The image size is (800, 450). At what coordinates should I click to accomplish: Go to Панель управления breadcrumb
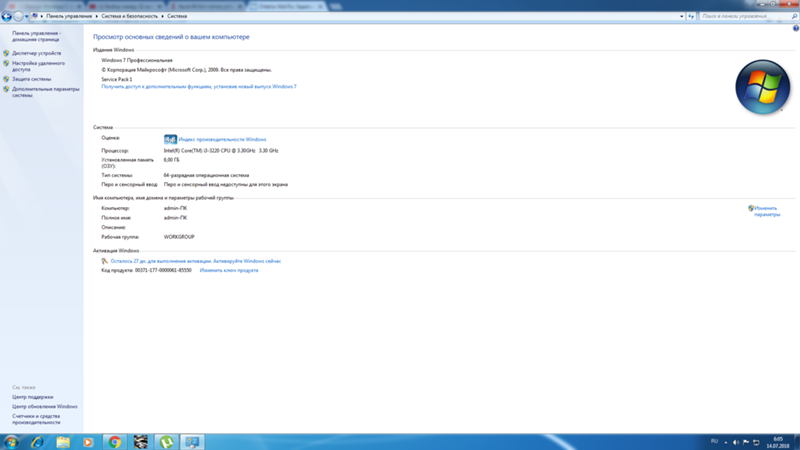tap(69, 16)
